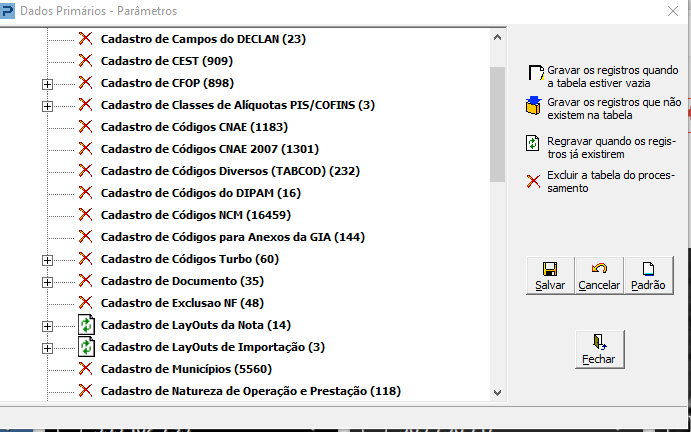Select row 'Cadastro de LayOuts da Nota (14)'
The width and height of the screenshot is (691, 432).
196,325
